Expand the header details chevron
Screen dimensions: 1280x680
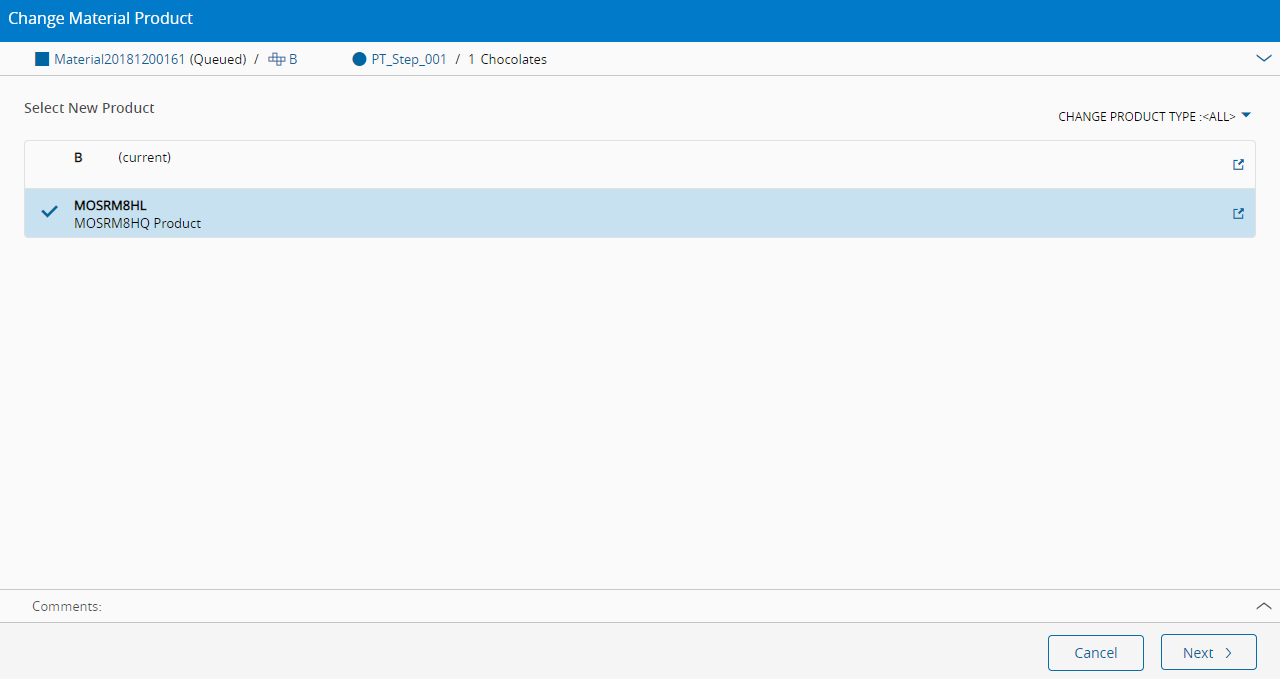coord(1263,59)
